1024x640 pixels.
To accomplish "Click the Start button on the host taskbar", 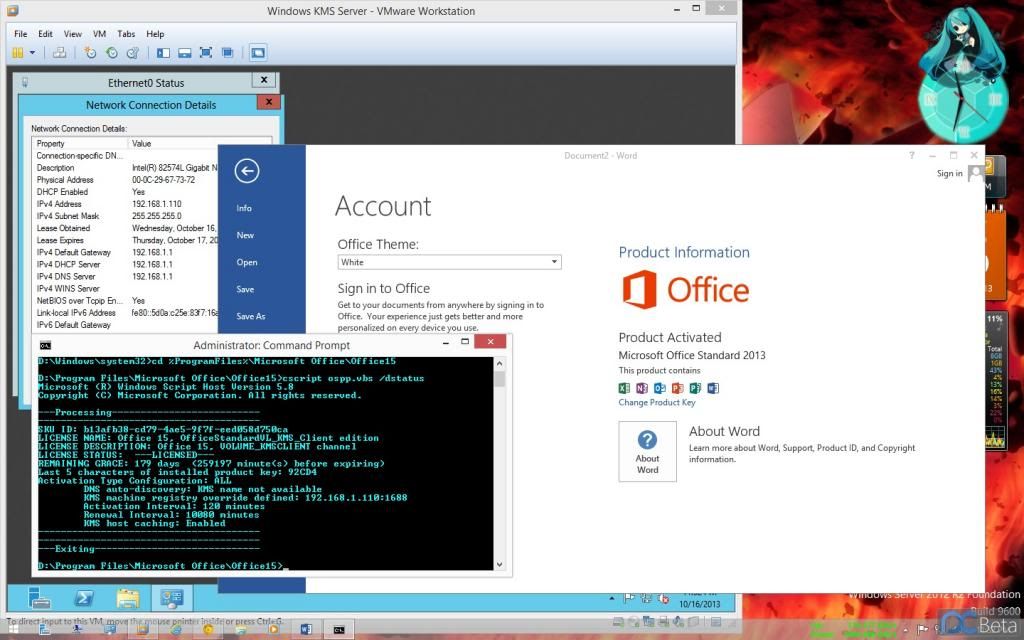I will point(12,630).
